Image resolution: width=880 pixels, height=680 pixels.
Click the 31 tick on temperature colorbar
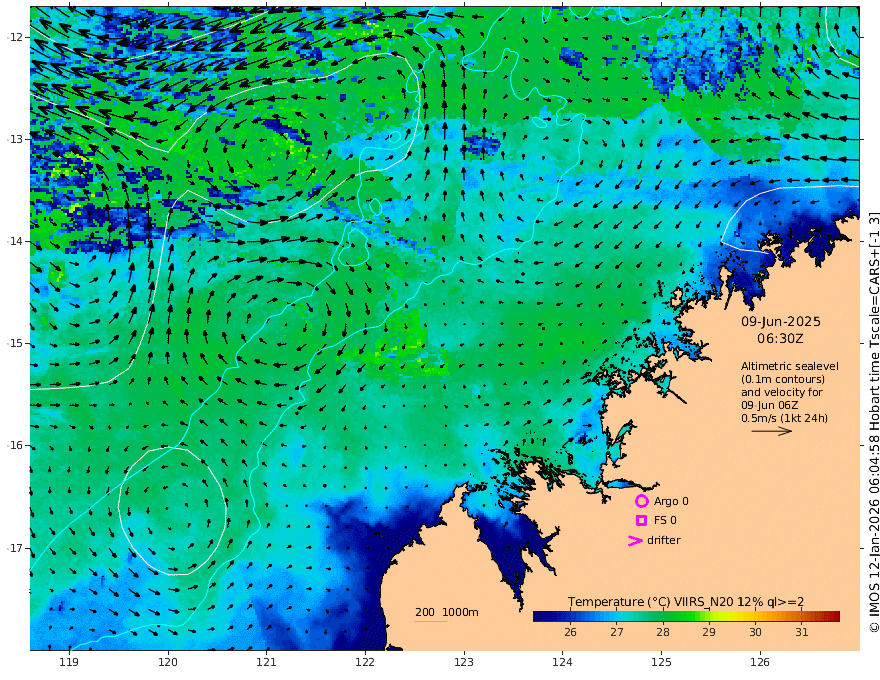[802, 632]
